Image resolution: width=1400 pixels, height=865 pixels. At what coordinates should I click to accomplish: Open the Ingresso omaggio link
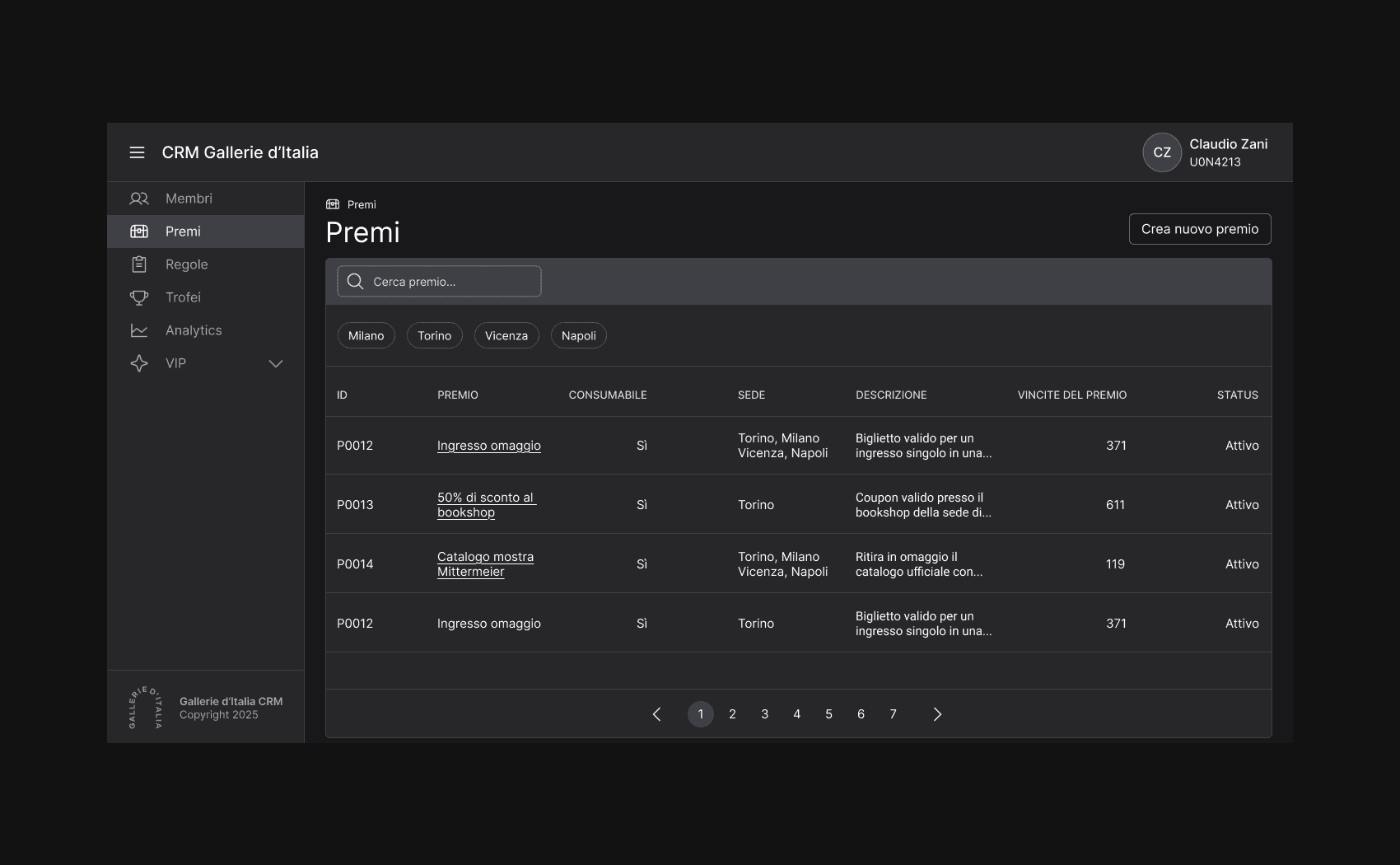coord(489,446)
